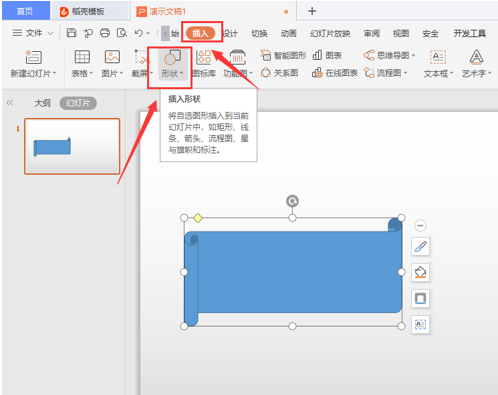Screen dimensions: 498x395
Task: Insert 艺术字 word art
Action: 476,57
